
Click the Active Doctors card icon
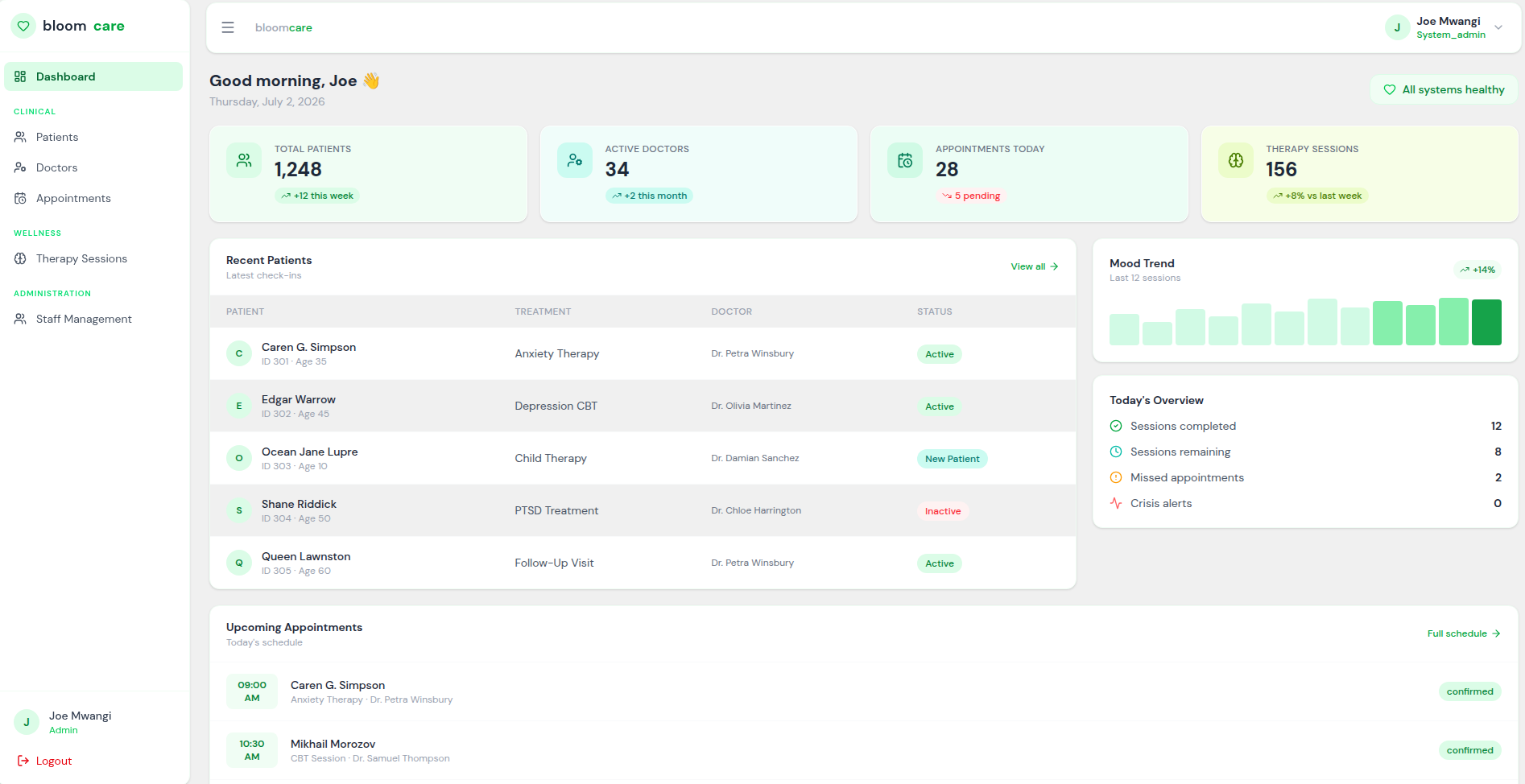pyautogui.click(x=575, y=160)
